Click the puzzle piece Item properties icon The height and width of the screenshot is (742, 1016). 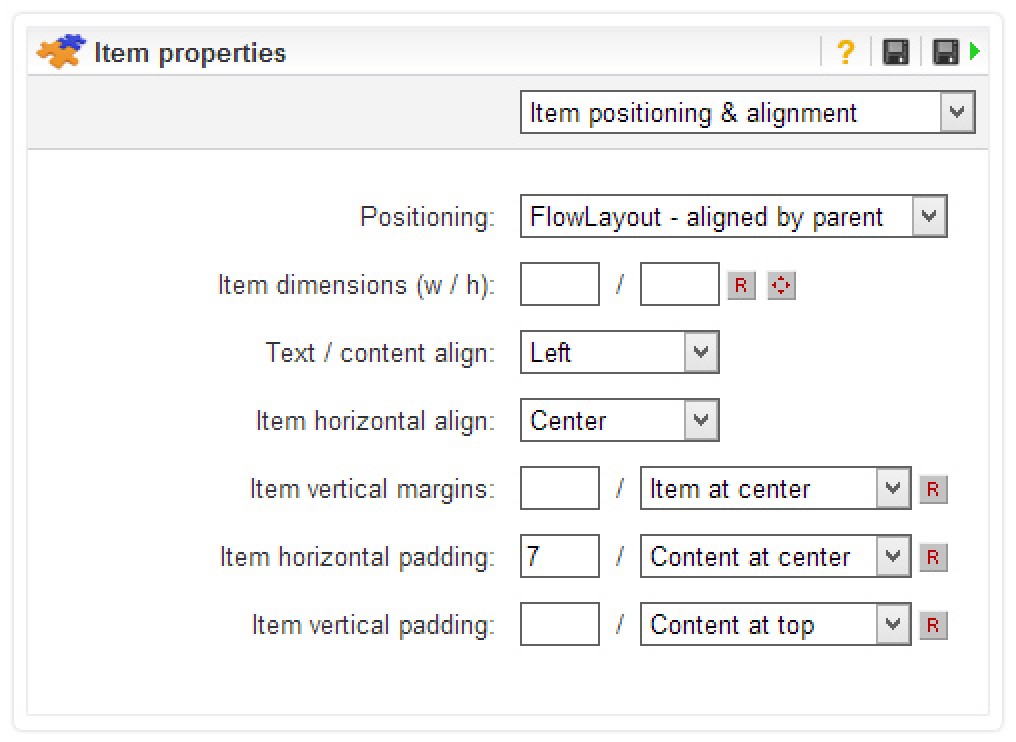point(61,51)
